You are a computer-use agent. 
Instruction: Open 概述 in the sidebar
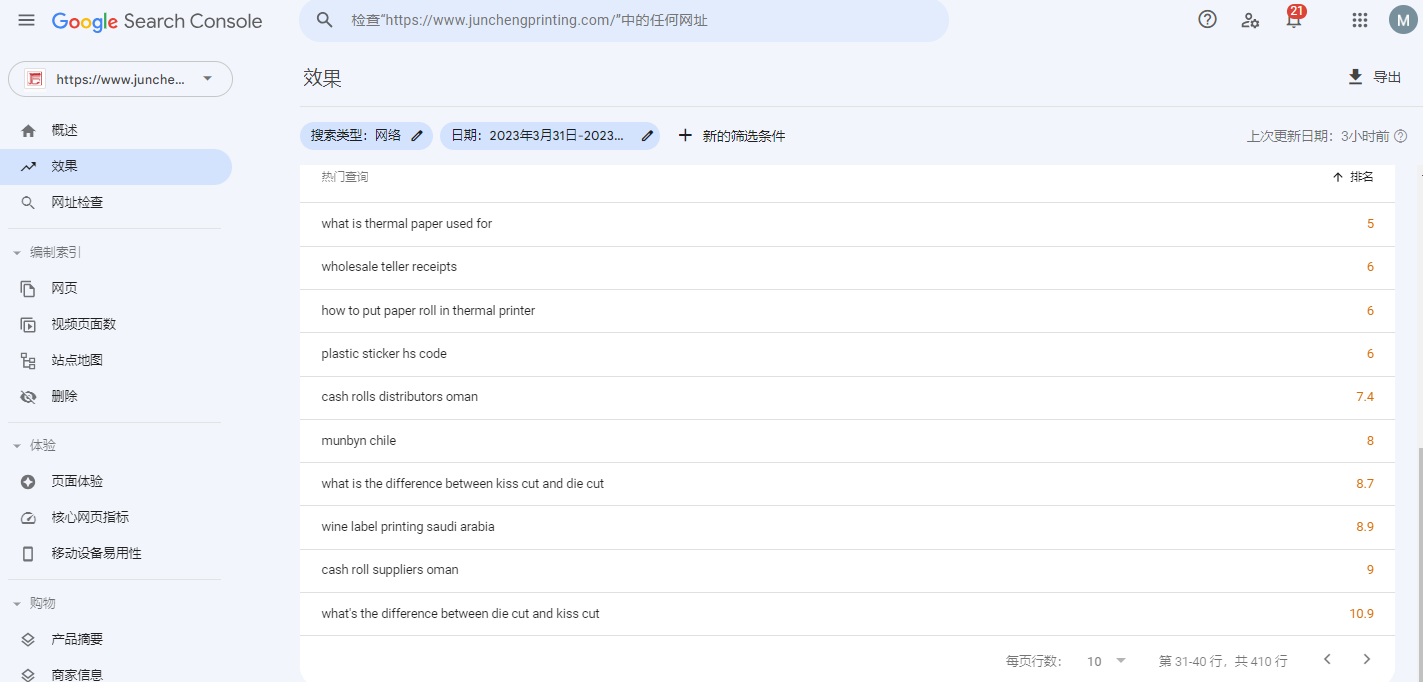tap(65, 130)
